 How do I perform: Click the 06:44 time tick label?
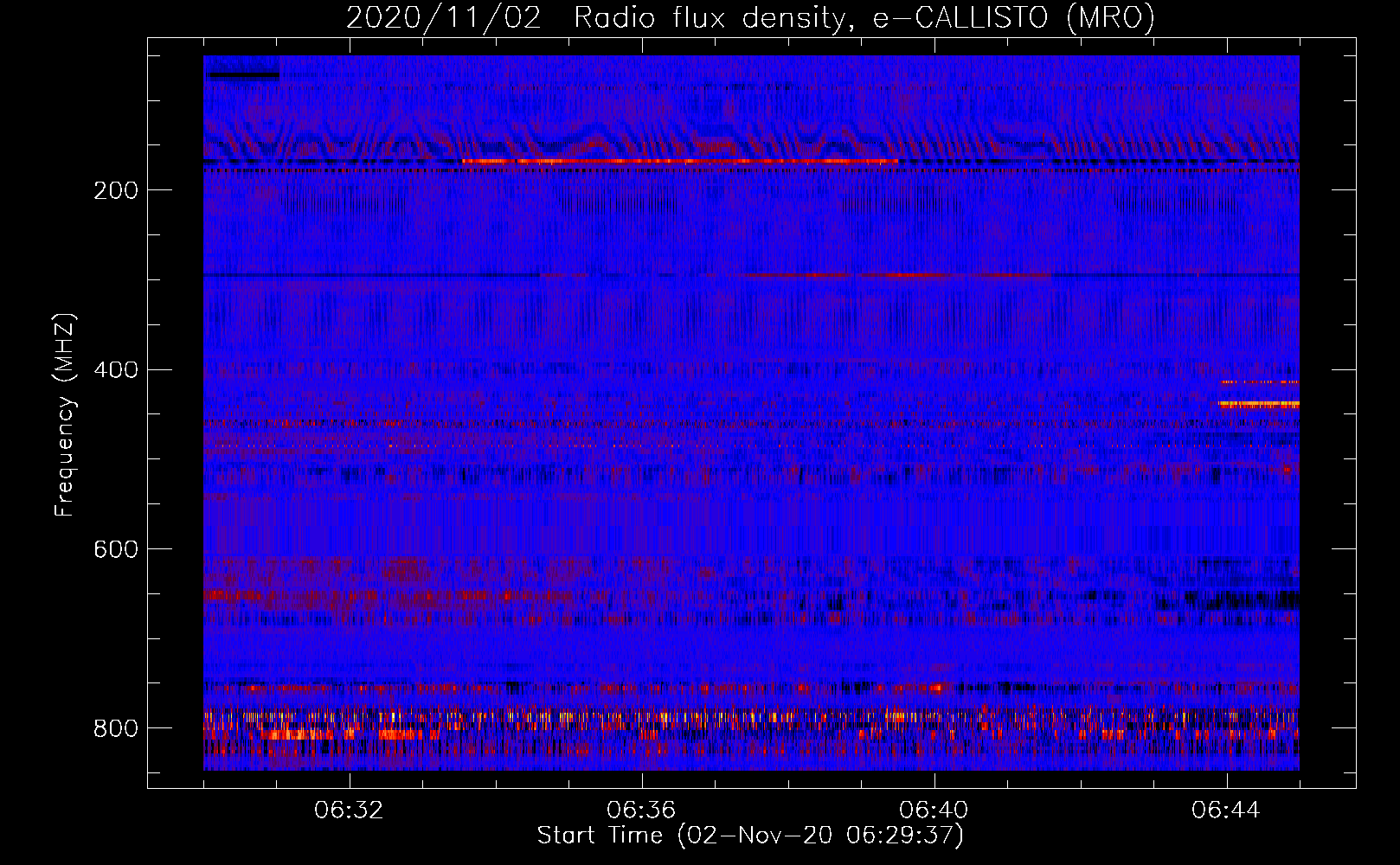[1226, 811]
